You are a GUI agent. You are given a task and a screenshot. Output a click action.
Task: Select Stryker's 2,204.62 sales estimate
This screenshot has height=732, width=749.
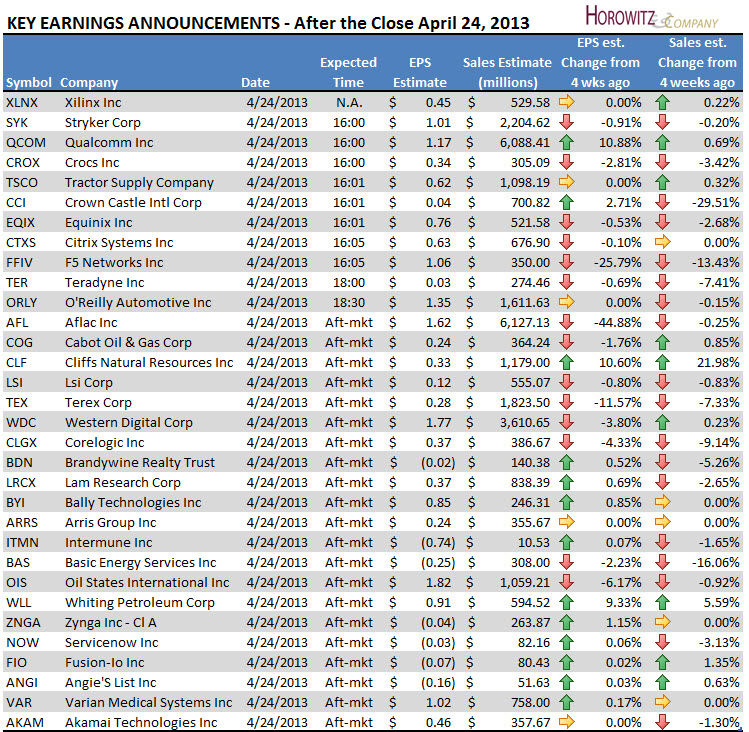point(524,123)
